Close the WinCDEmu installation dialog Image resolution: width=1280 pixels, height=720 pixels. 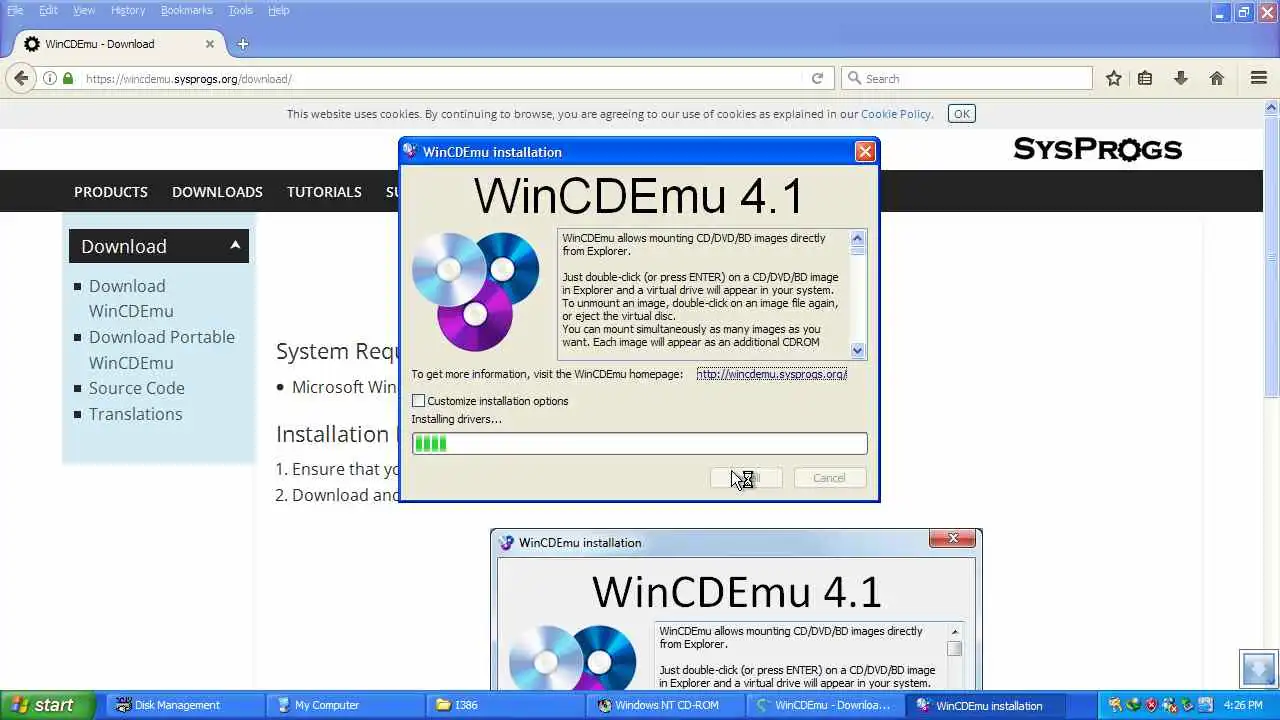click(865, 151)
